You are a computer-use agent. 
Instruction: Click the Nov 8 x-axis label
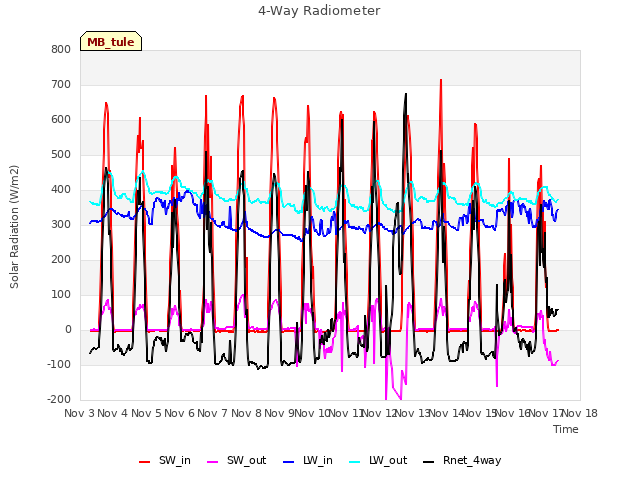[246, 413]
